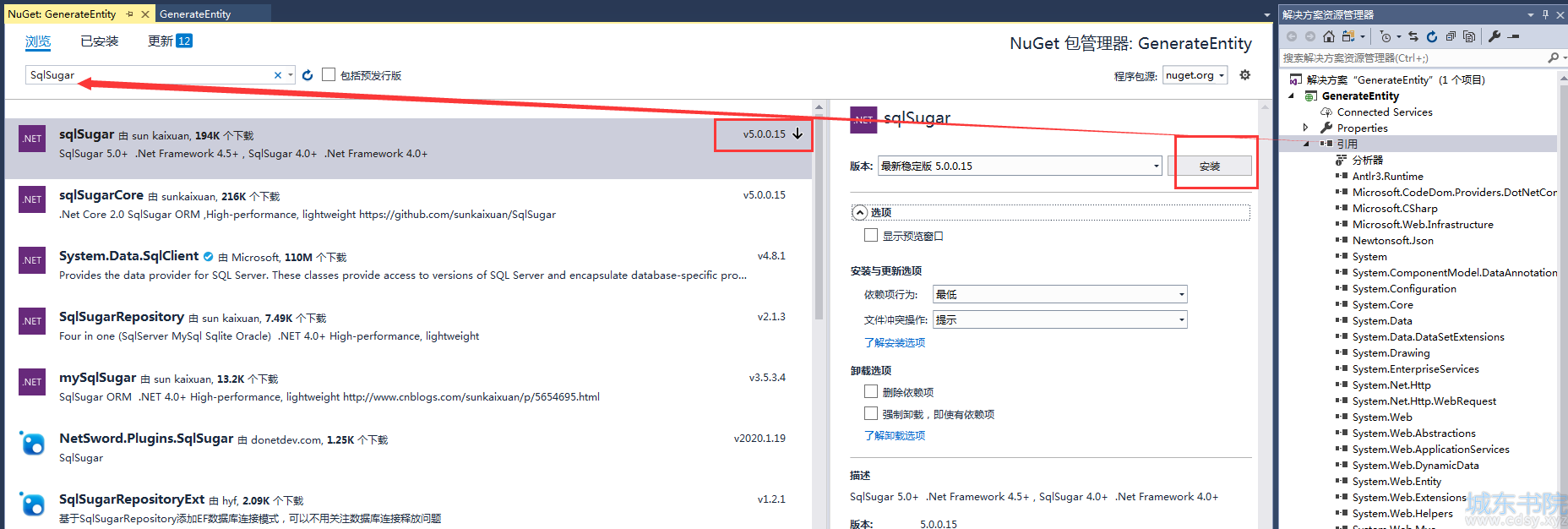The height and width of the screenshot is (529, 1568).
Task: Switch to the 已安装 tab
Action: coord(100,41)
